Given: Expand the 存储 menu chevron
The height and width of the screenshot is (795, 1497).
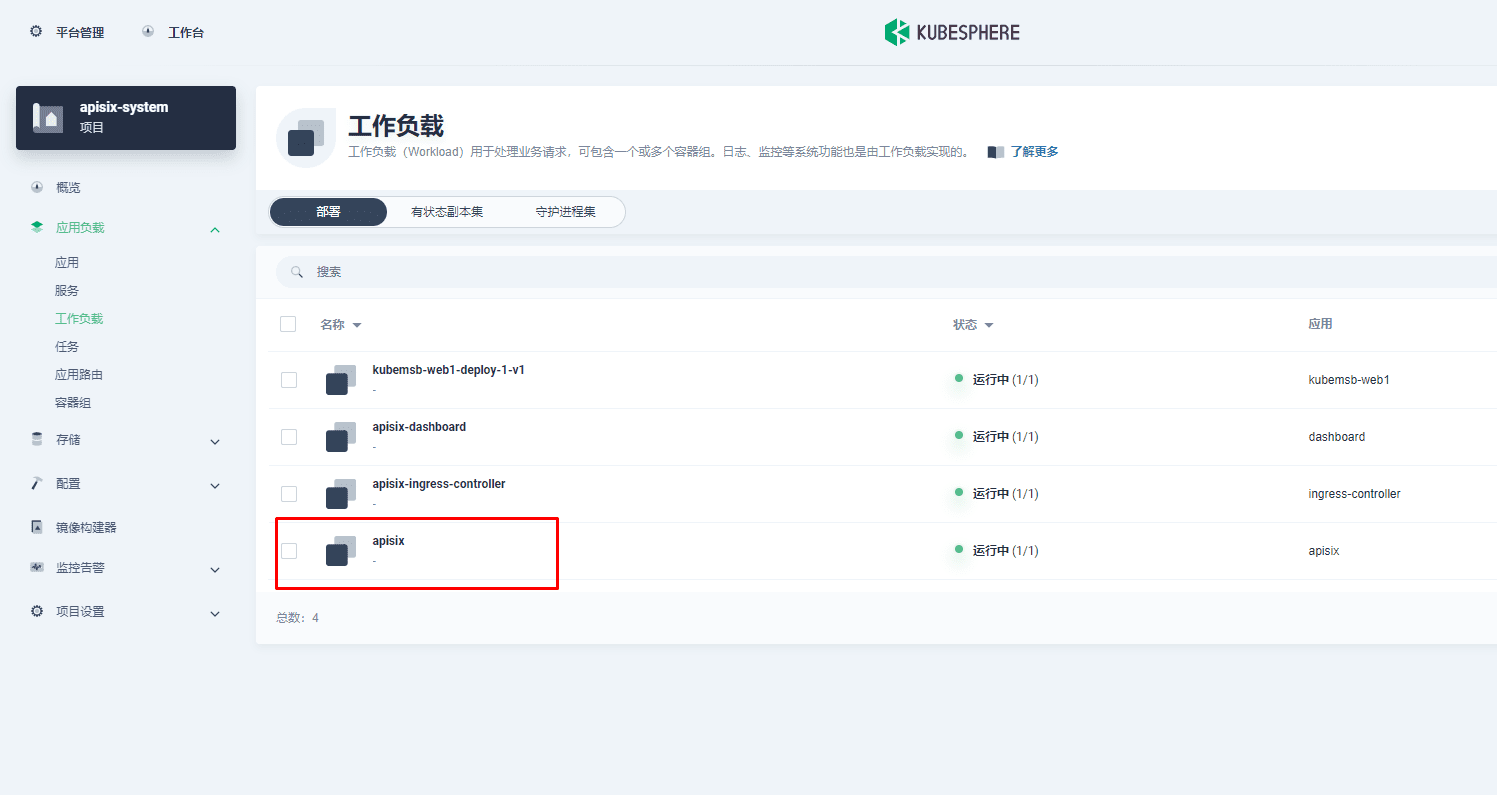Looking at the screenshot, I should 215,442.
